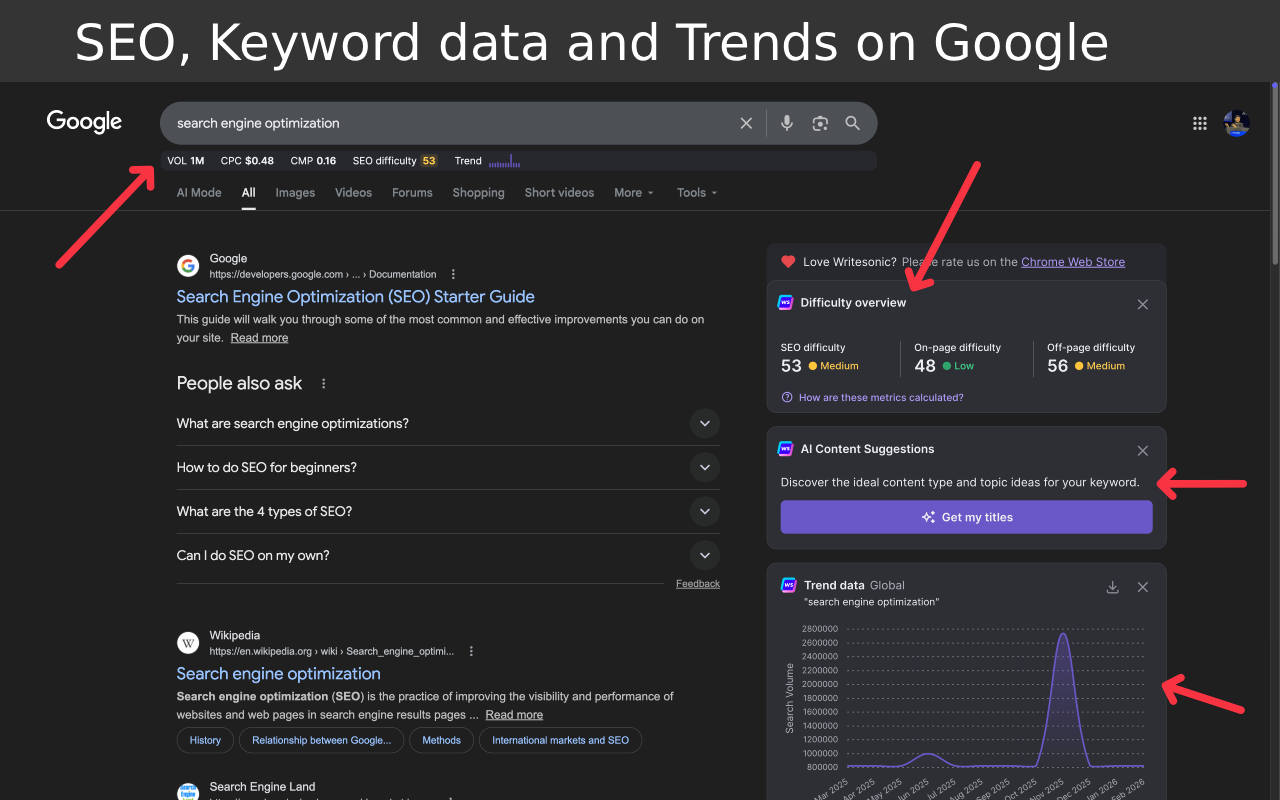Start voice search with microphone icon

coord(787,123)
